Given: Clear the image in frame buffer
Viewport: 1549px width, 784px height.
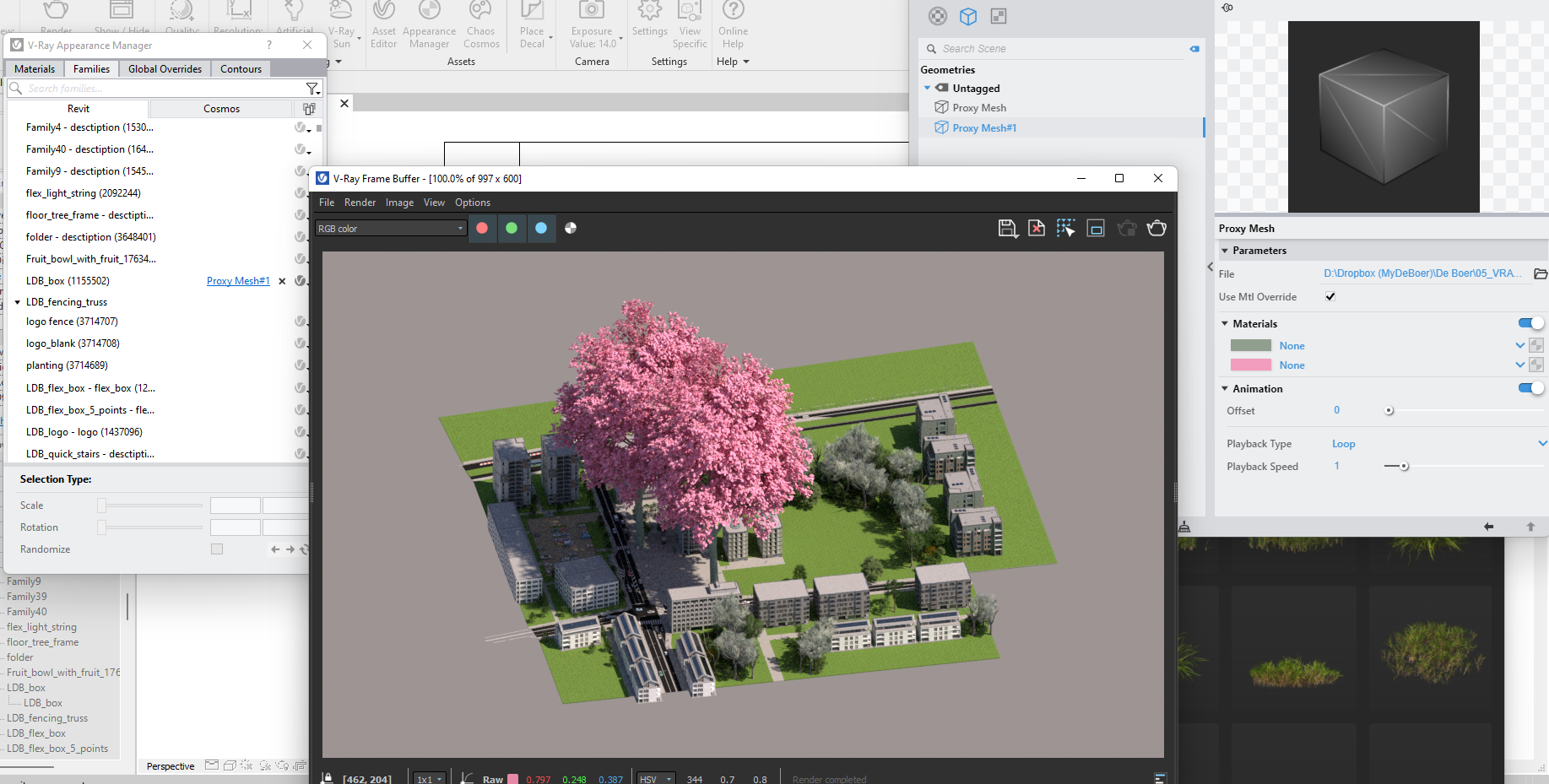Looking at the screenshot, I should [x=1037, y=228].
